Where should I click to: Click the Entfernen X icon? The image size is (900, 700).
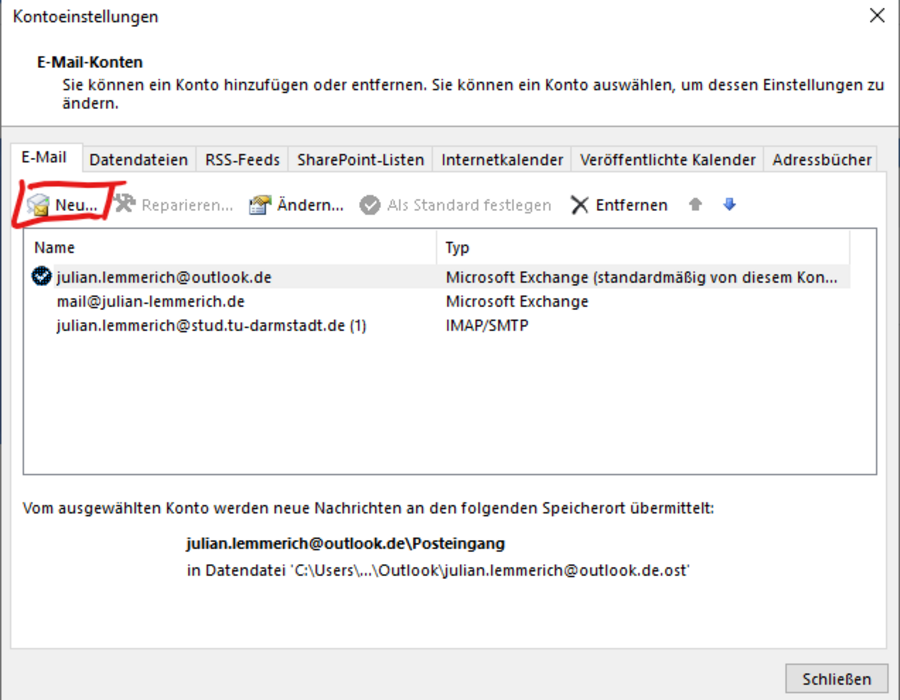coord(580,205)
